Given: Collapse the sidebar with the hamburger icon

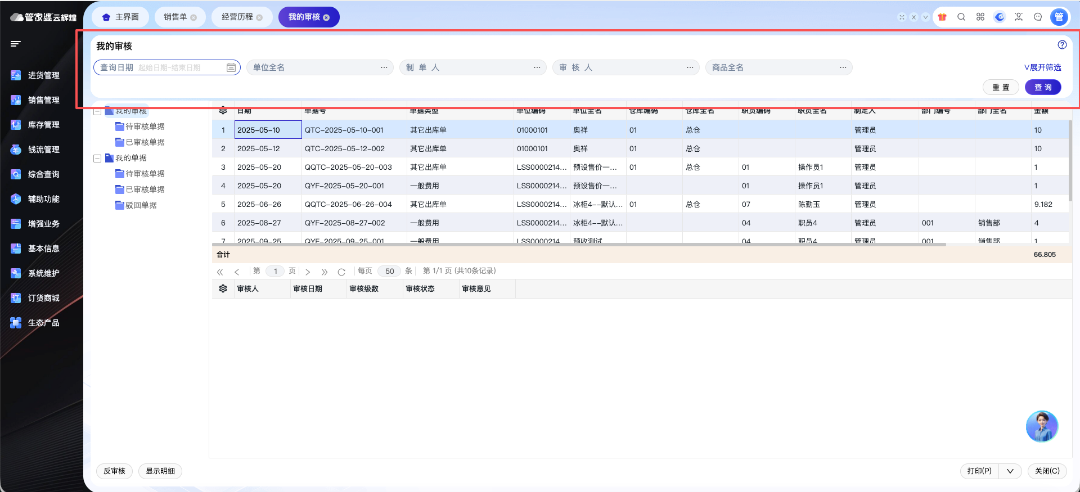Looking at the screenshot, I should click(16, 44).
